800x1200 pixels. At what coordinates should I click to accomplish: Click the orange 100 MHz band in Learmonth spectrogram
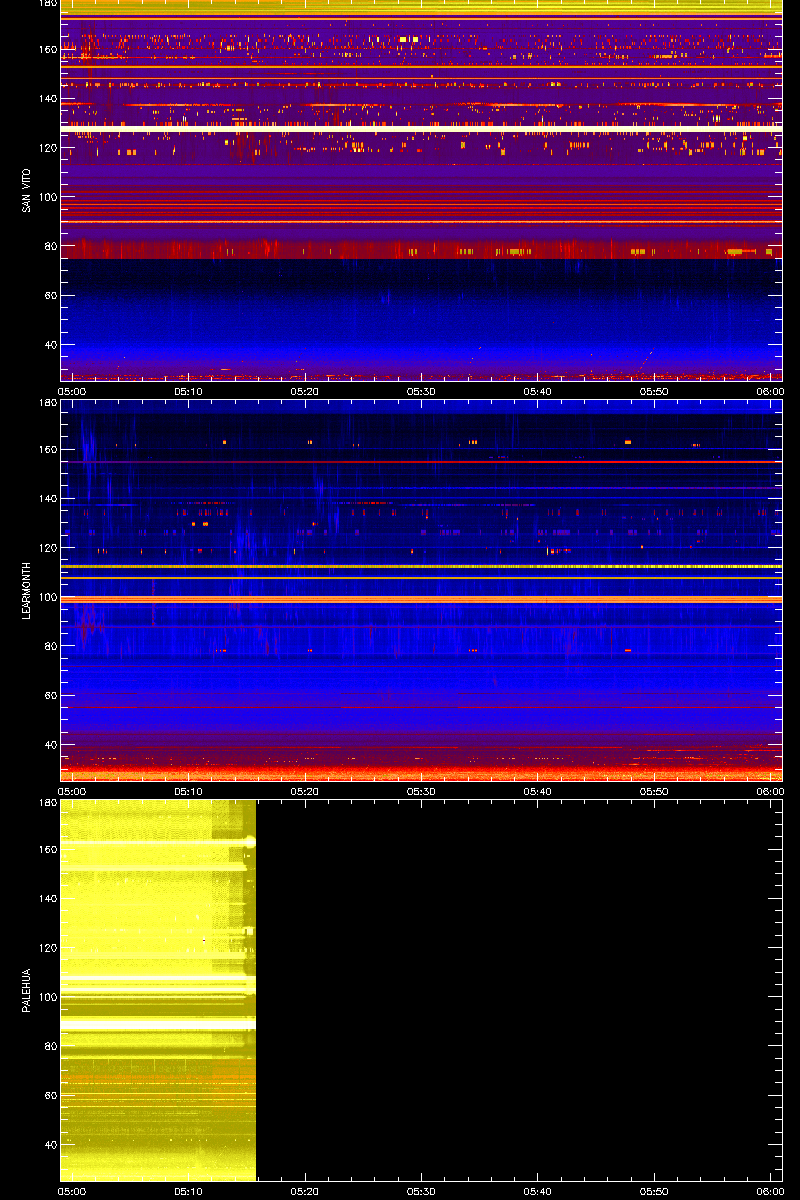point(421,598)
